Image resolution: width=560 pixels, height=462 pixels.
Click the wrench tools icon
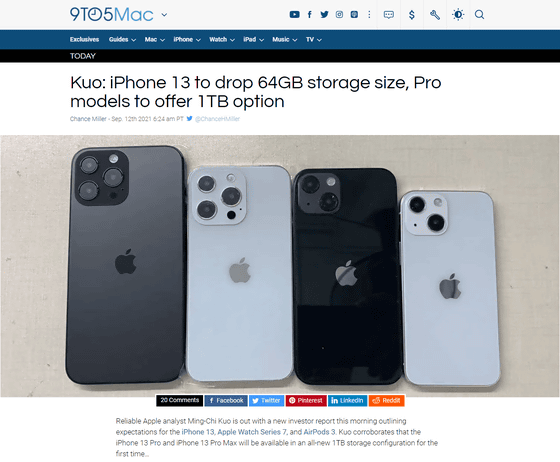[x=435, y=15]
